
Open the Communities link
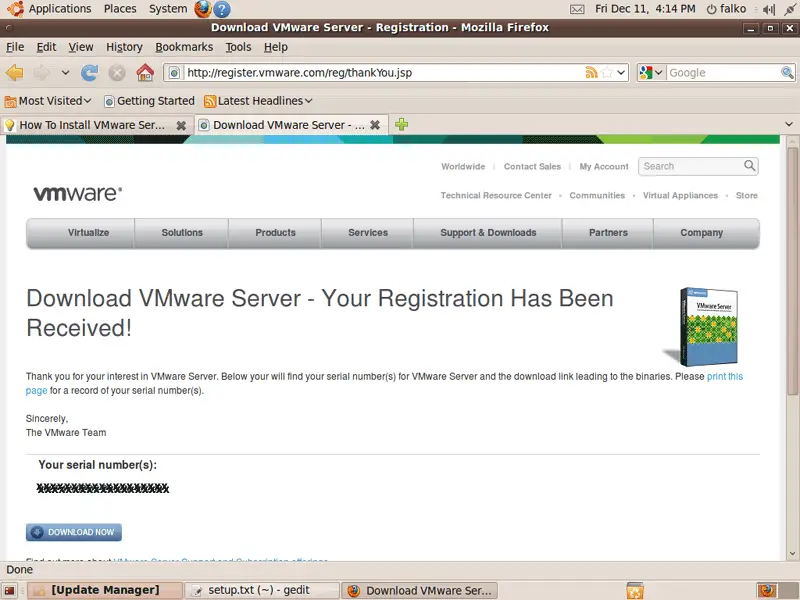pyautogui.click(x=597, y=195)
